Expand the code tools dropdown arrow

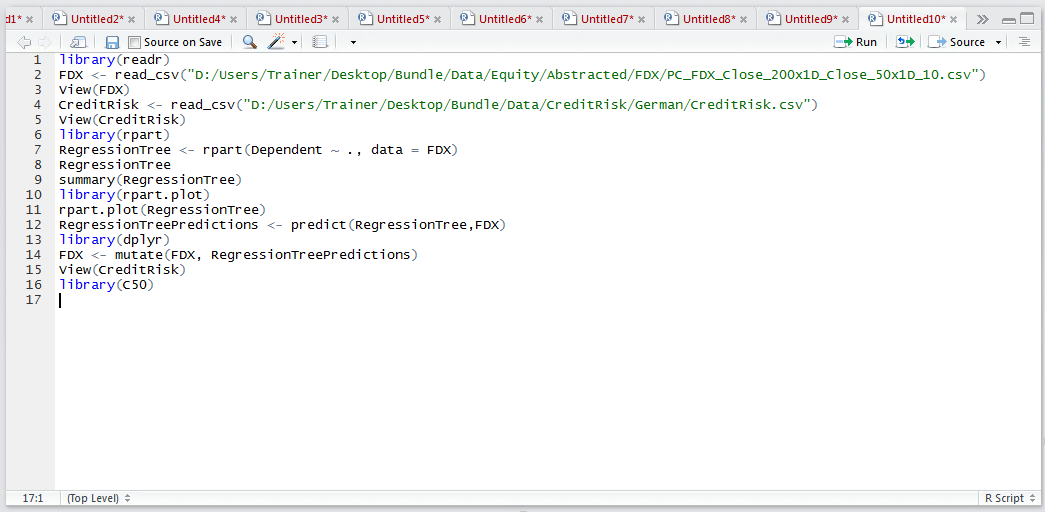pos(294,43)
